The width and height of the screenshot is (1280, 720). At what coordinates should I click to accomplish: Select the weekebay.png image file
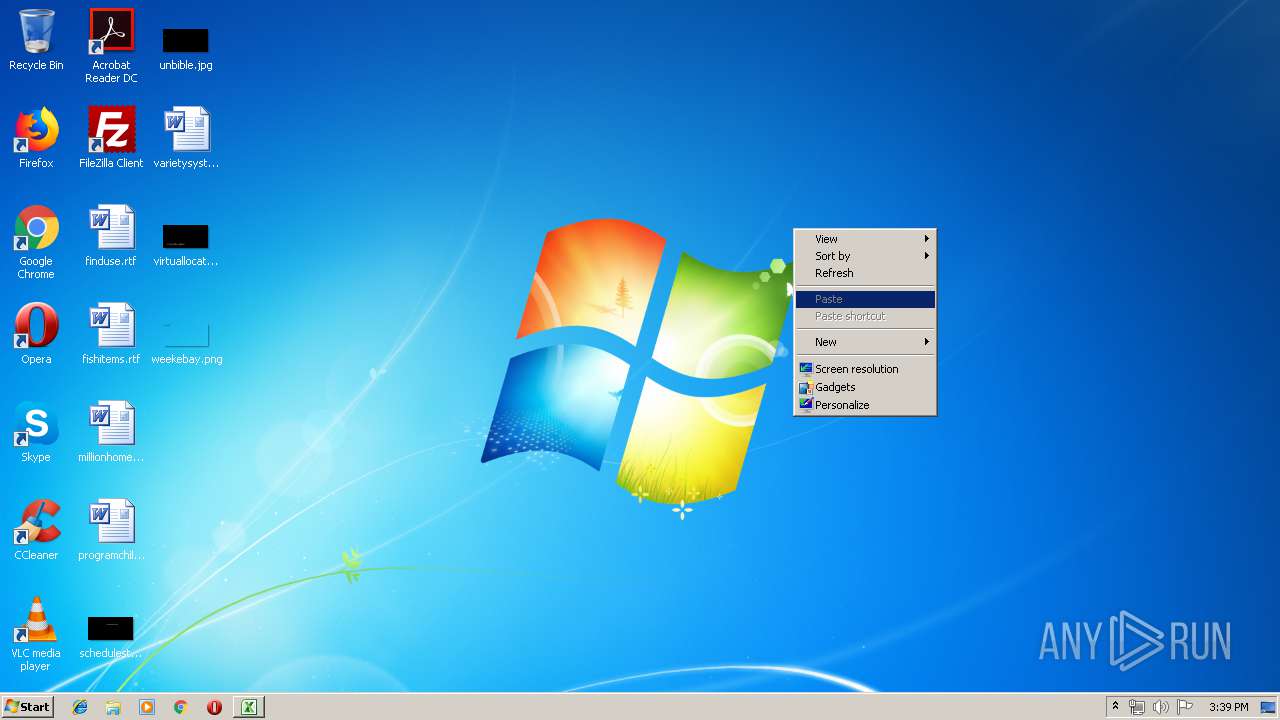pyautogui.click(x=186, y=342)
